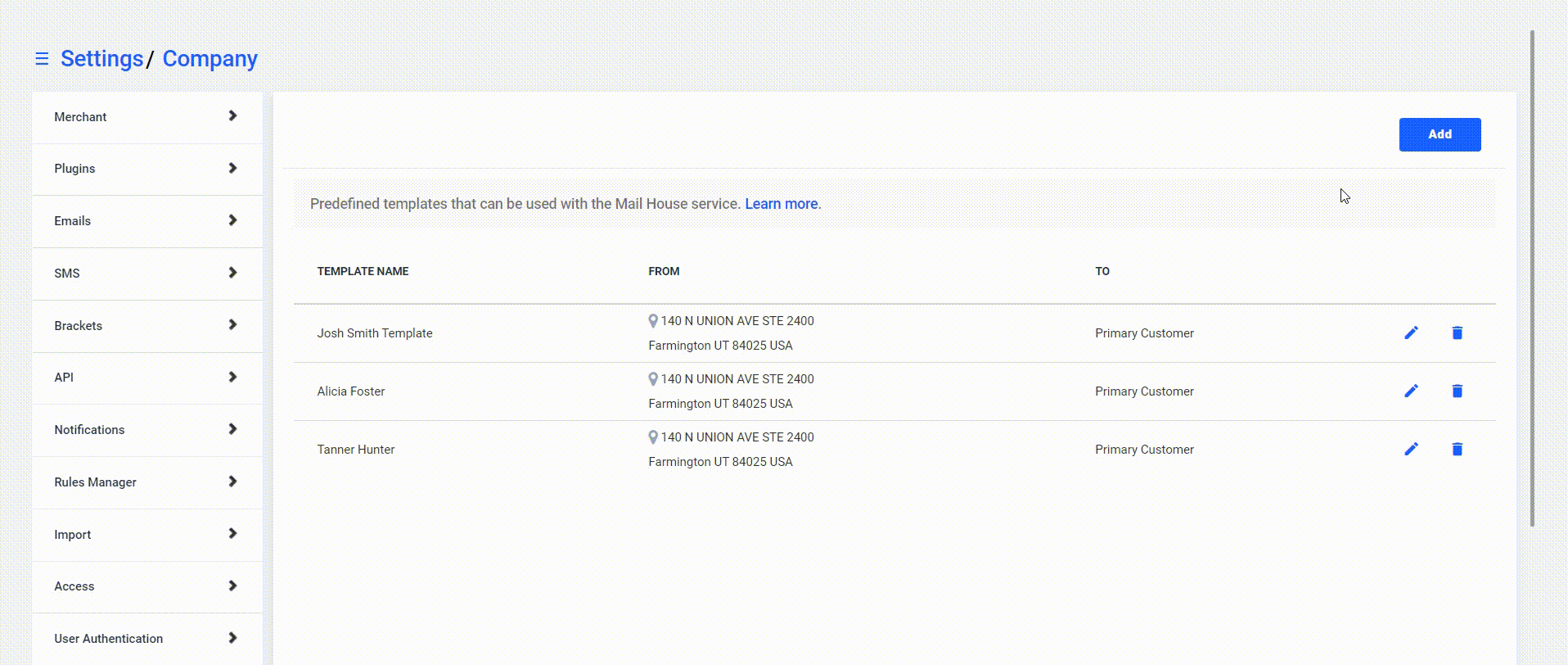
Task: Expand the User Authentication section chevron
Action: pos(232,638)
